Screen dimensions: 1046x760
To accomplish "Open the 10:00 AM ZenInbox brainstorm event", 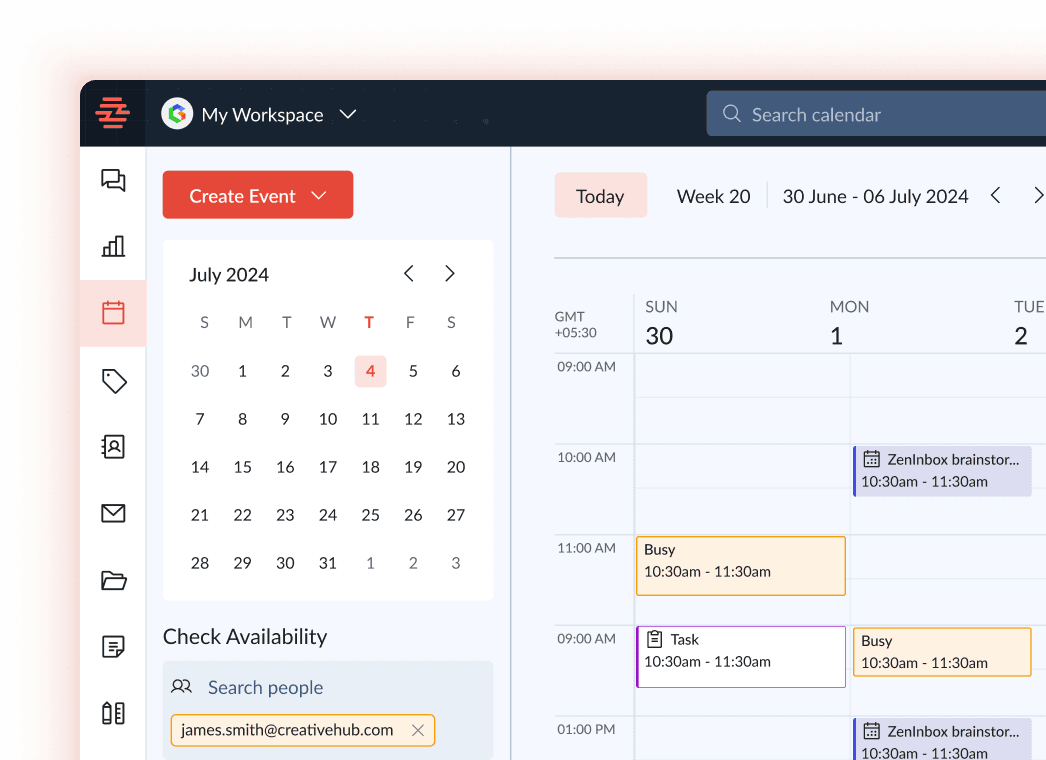I will 943,471.
